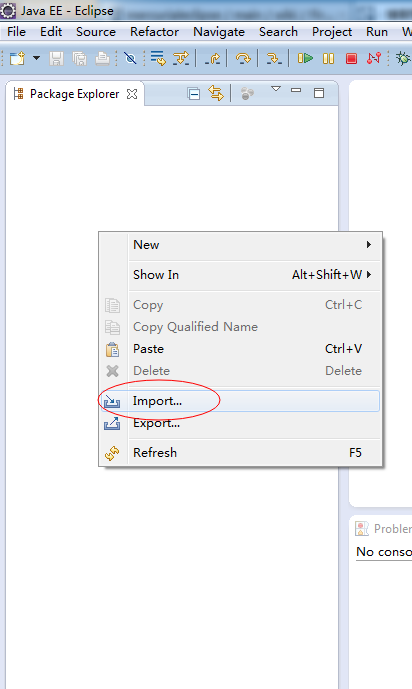Choose Paste in the context menu
412x689 pixels.
240,349
